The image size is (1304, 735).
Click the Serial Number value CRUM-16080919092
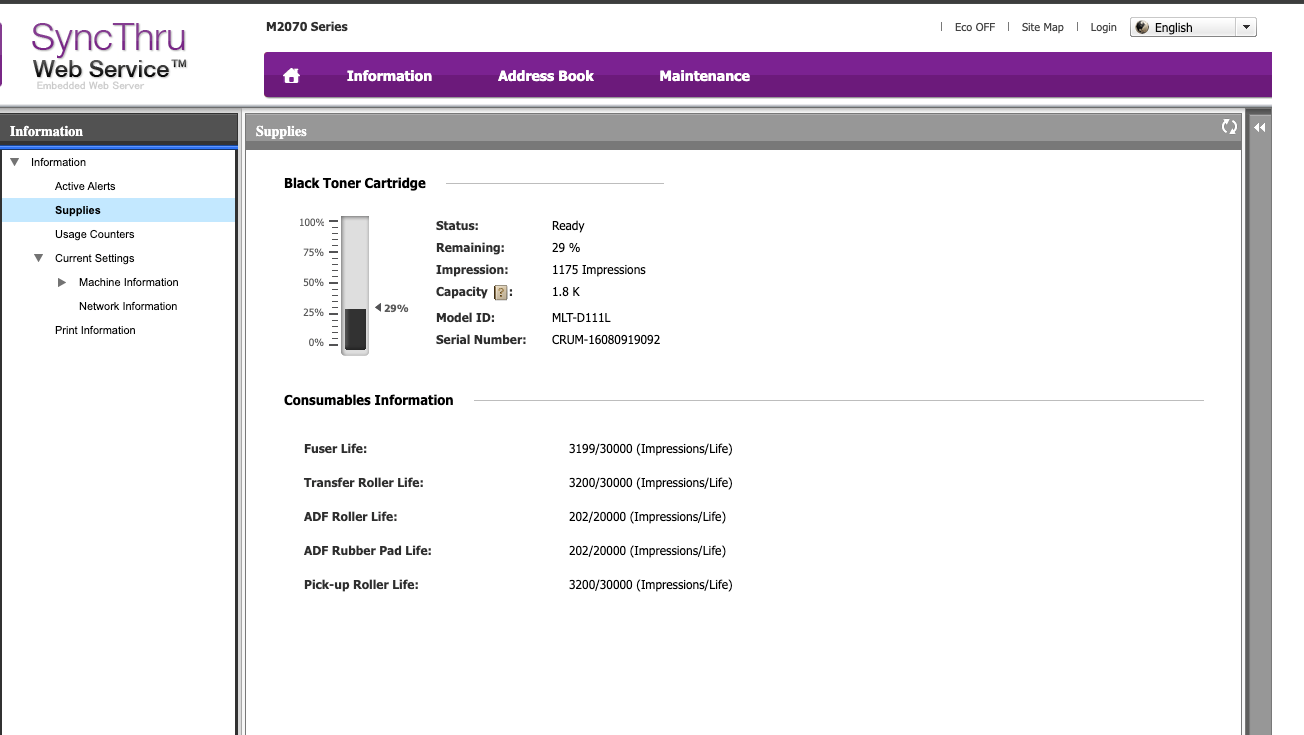(x=606, y=340)
